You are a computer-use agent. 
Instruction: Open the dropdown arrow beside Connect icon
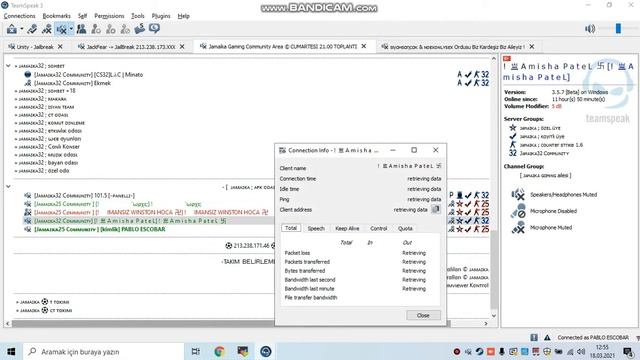[x=22, y=29]
